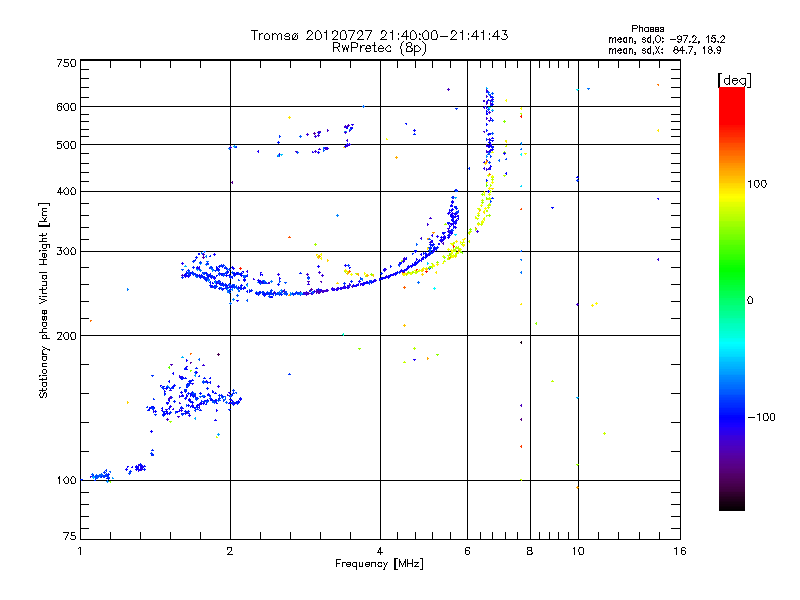The height and width of the screenshot is (600, 800).
Task: Click the y-axis tick '300'
Action: [66, 252]
